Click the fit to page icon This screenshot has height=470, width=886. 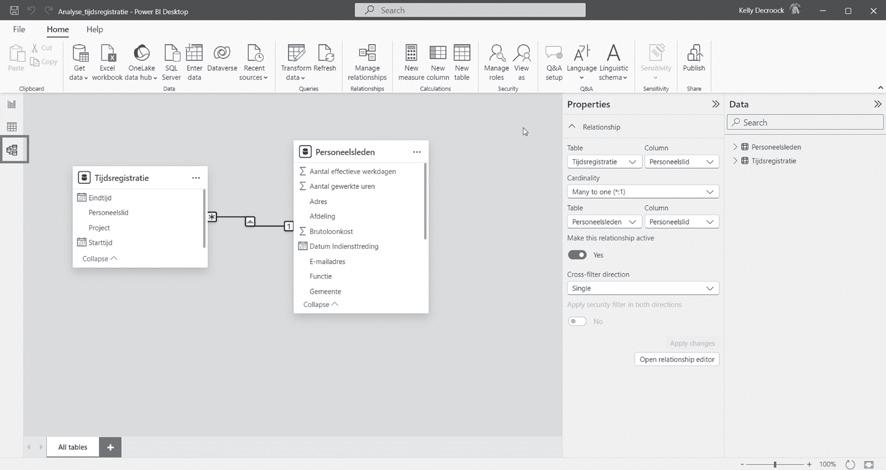click(x=869, y=464)
